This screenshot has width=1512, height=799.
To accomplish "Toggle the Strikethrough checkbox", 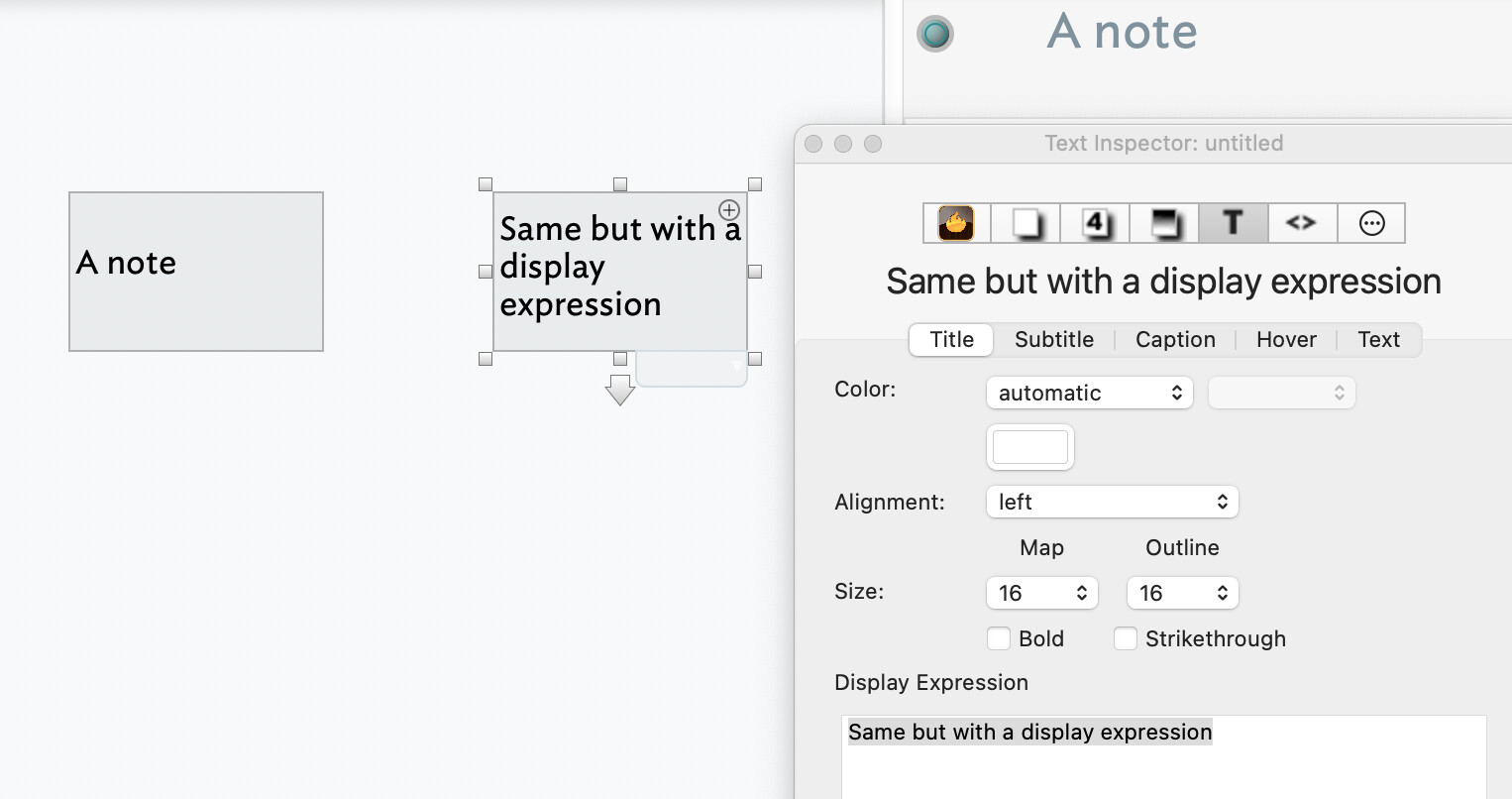I will click(x=1126, y=638).
